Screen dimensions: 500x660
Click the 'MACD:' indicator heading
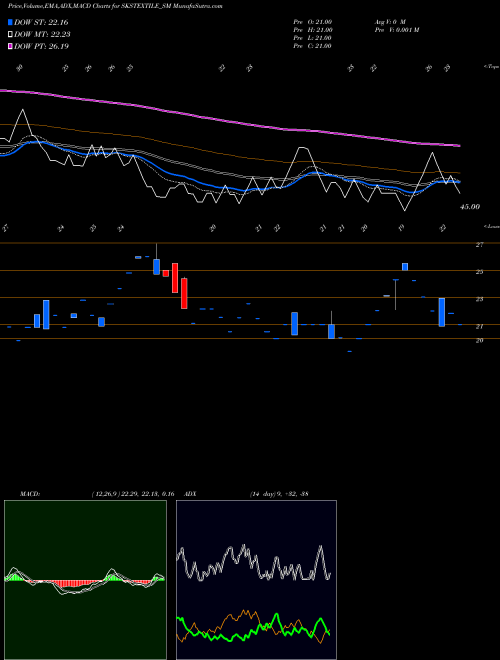(x=30, y=494)
